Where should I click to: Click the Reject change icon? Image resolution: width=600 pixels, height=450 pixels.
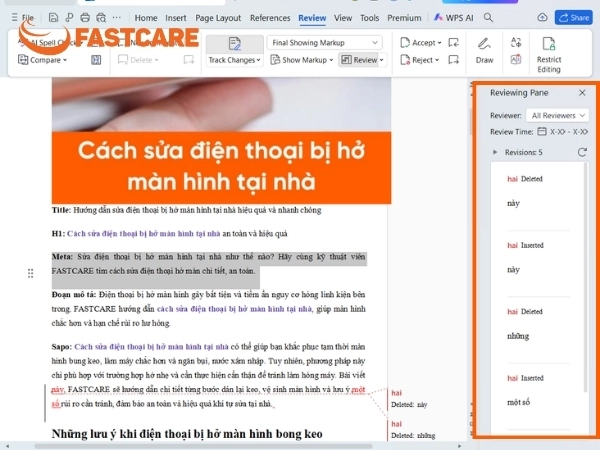[405, 60]
